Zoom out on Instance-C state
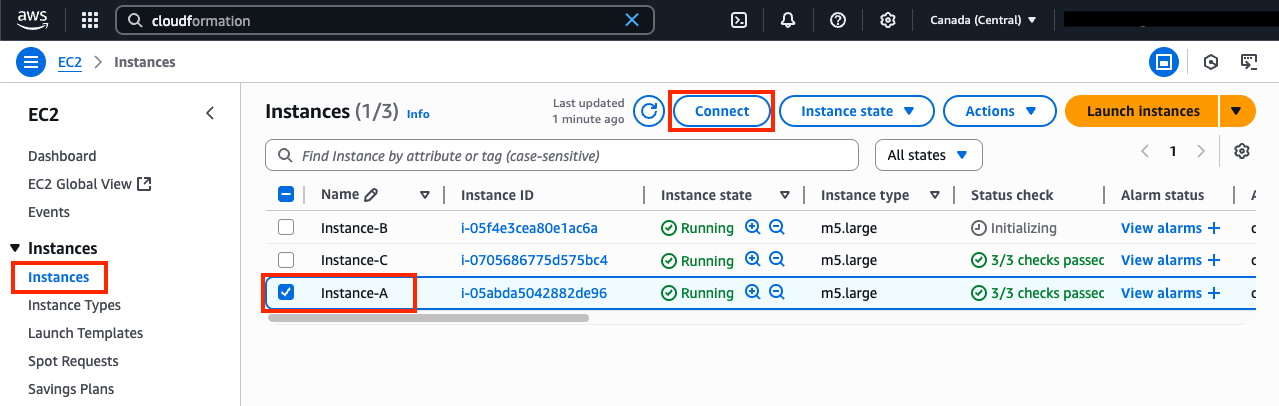This screenshot has width=1279, height=406. [x=776, y=260]
